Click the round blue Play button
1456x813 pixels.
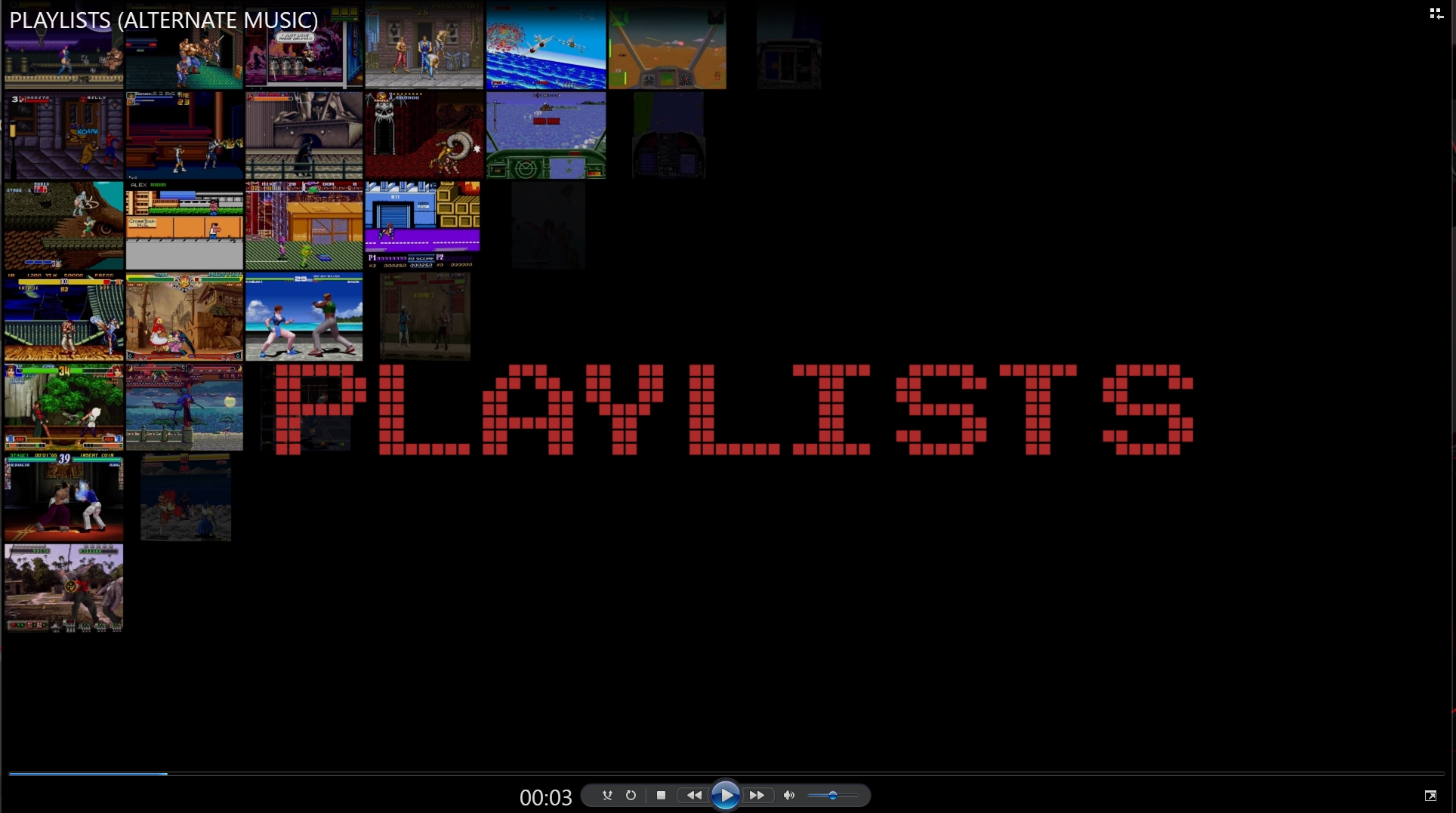(x=725, y=795)
